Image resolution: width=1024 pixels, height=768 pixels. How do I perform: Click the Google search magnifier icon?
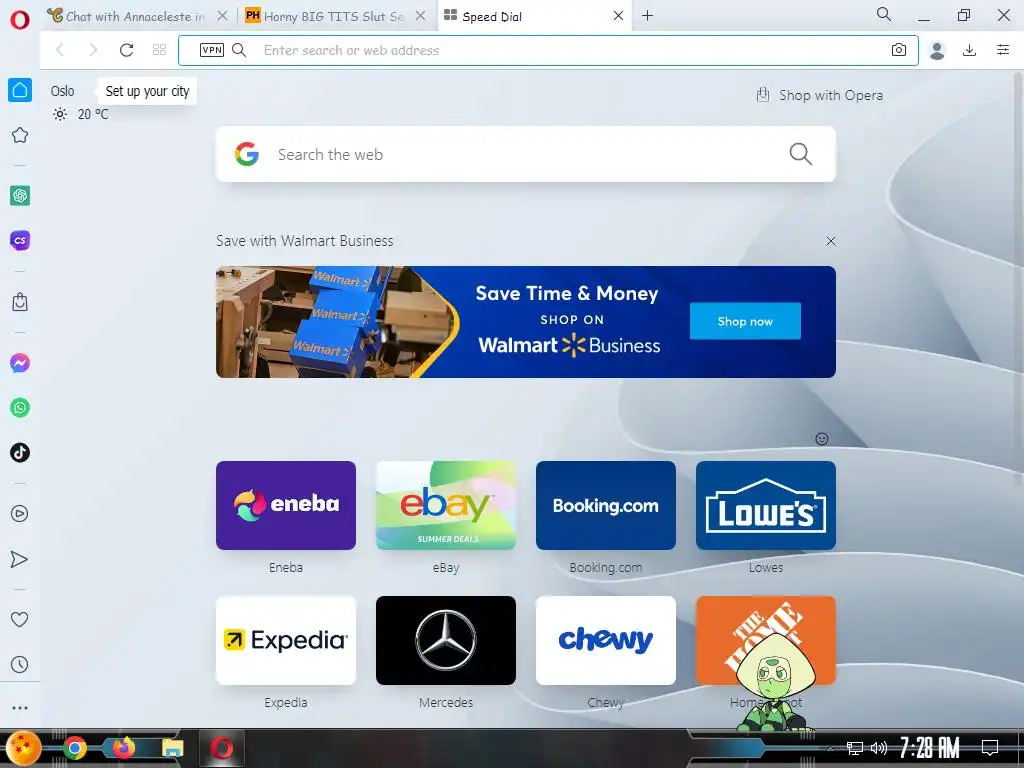click(801, 154)
